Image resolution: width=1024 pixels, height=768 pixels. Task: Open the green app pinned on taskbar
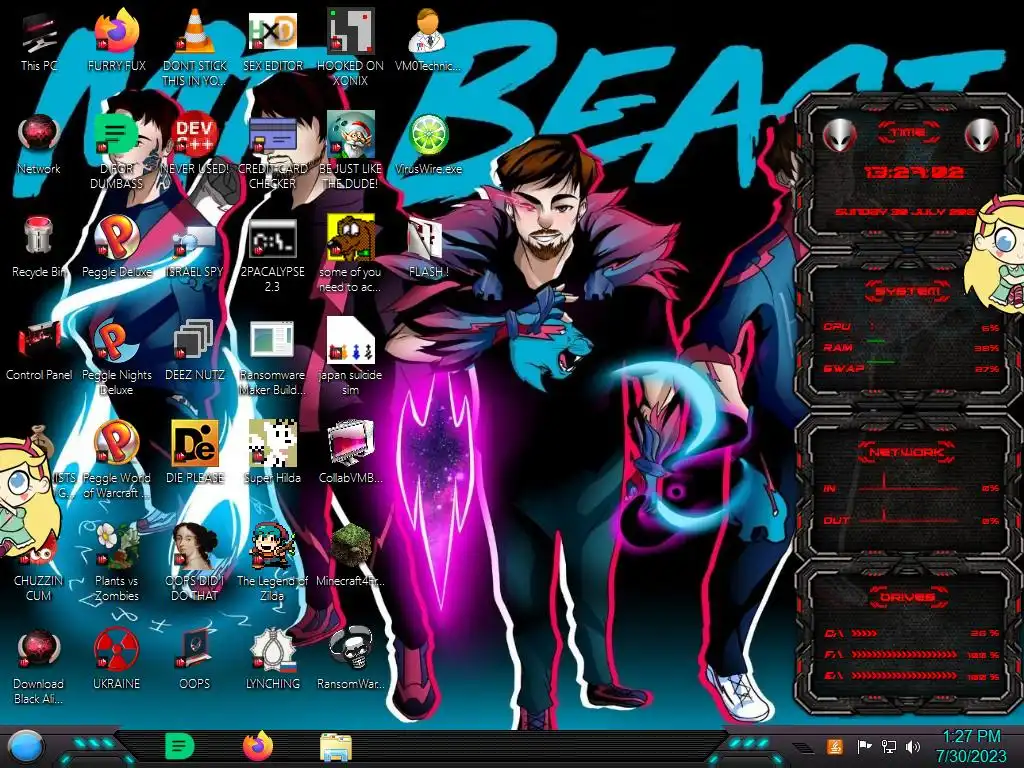pos(180,746)
